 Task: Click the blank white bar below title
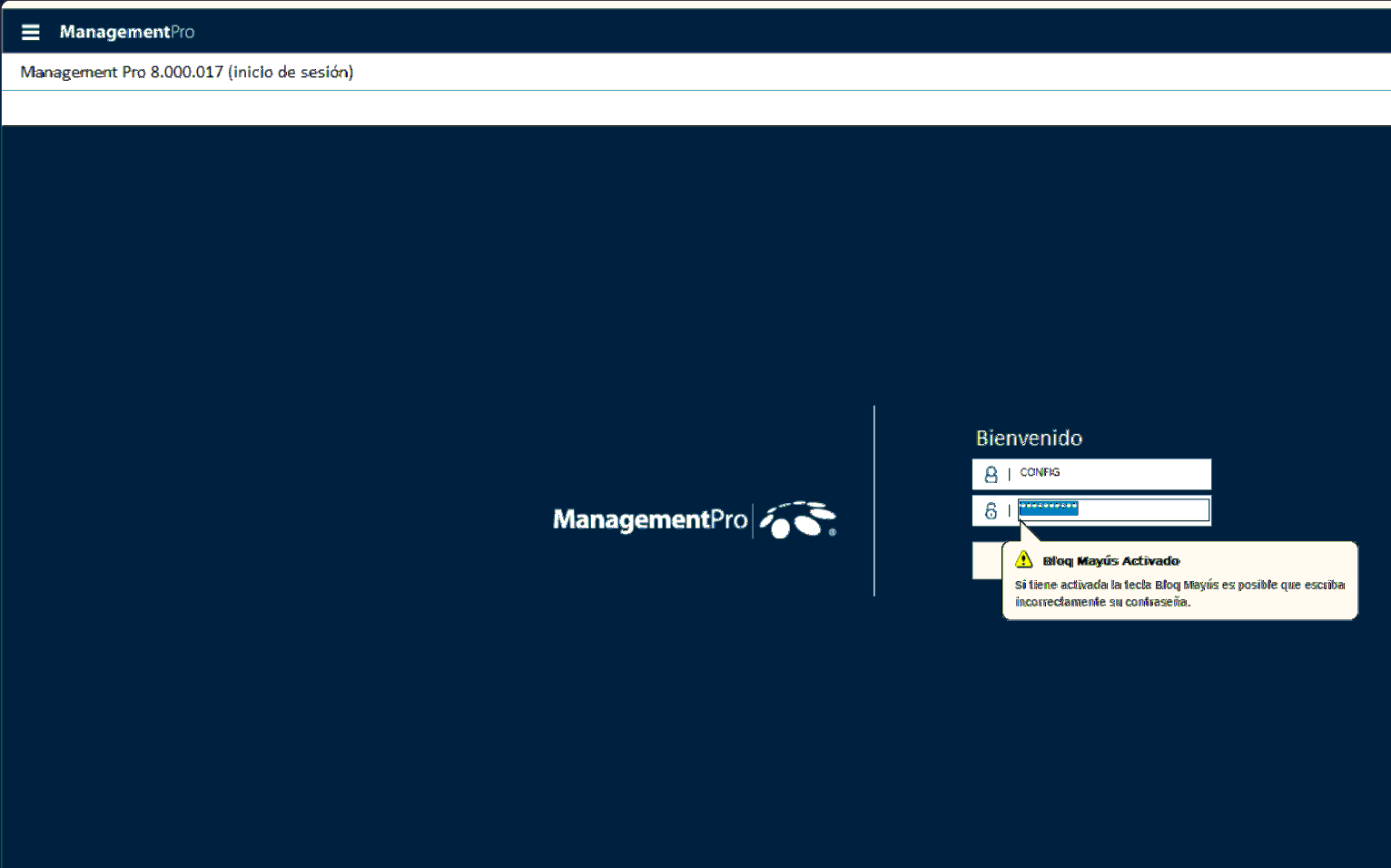(x=695, y=108)
